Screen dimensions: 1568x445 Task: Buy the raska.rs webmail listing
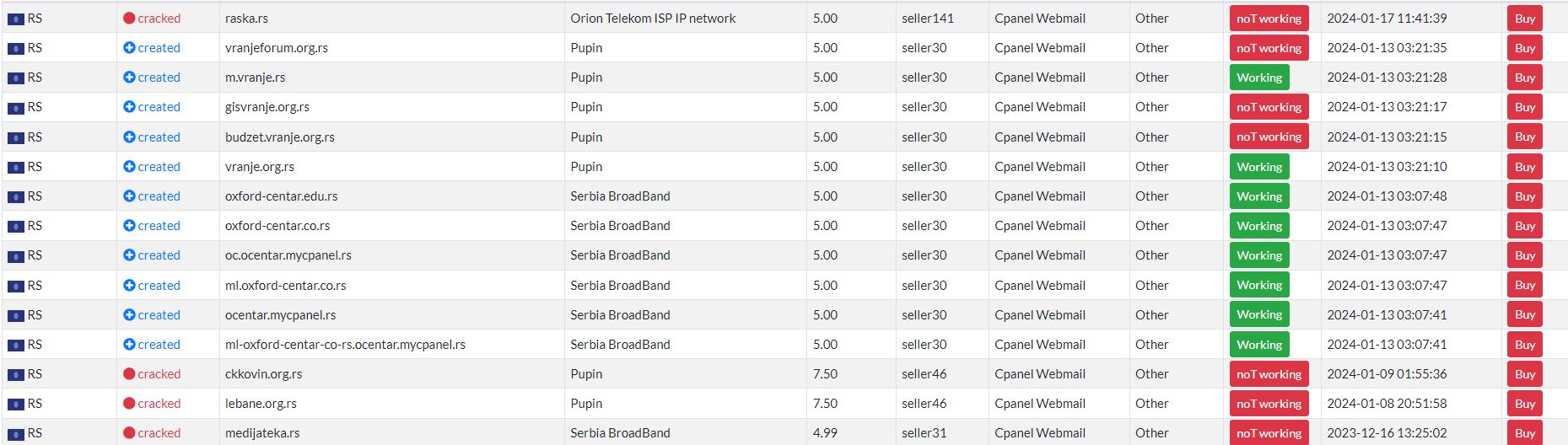point(1524,19)
